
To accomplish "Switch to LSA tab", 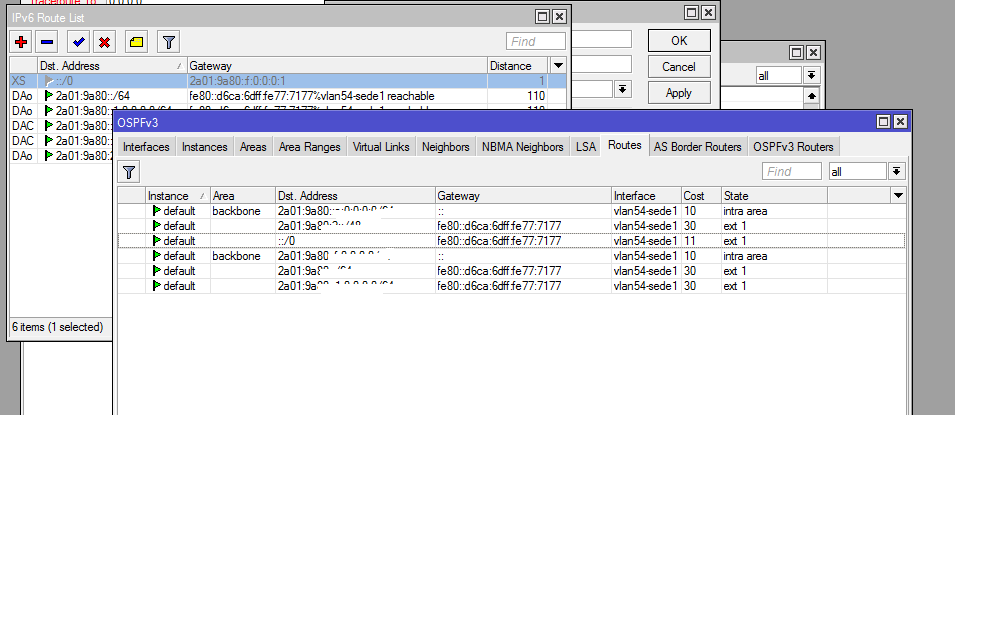I will coord(586,147).
